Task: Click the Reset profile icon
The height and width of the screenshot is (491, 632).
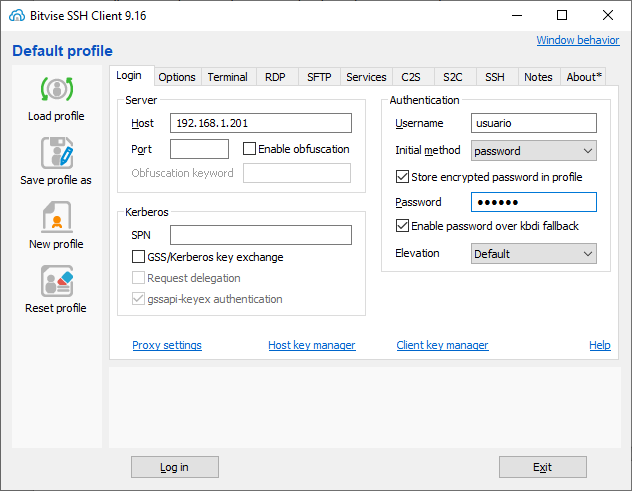Action: pos(56,281)
